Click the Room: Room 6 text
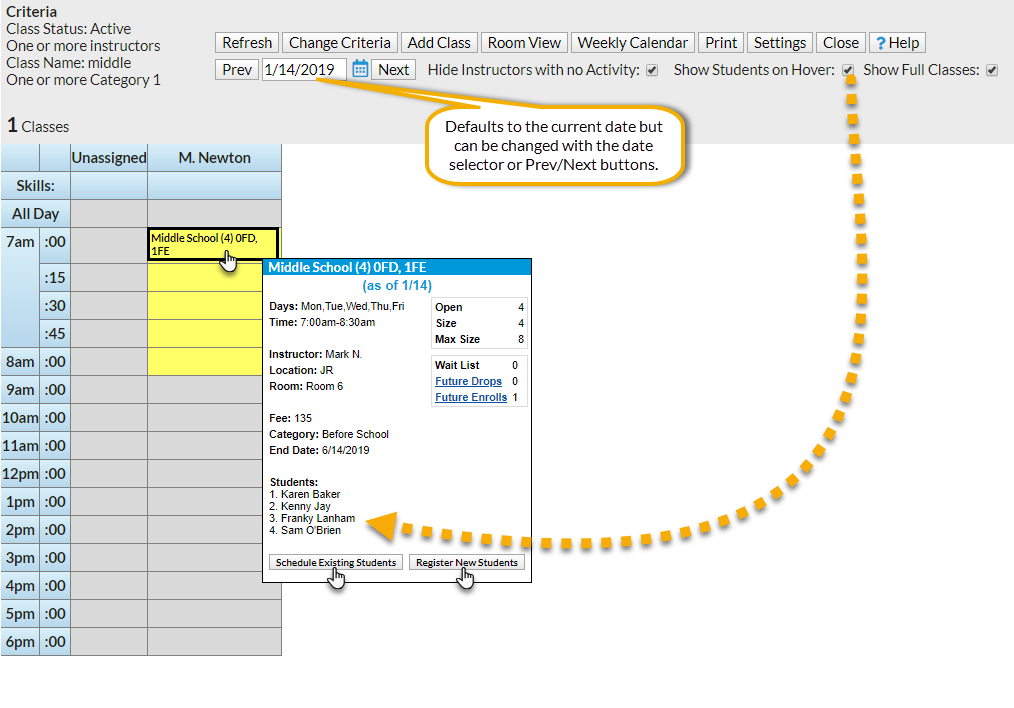The height and width of the screenshot is (708, 1014). [x=306, y=386]
